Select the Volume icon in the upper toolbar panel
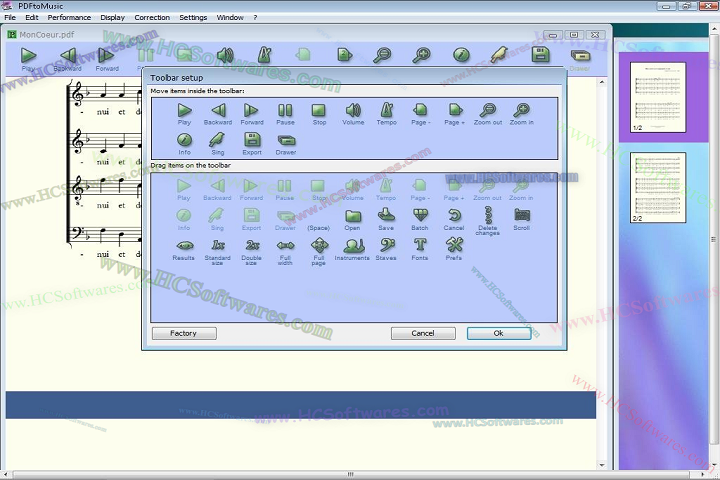The height and width of the screenshot is (480, 720). 353,111
